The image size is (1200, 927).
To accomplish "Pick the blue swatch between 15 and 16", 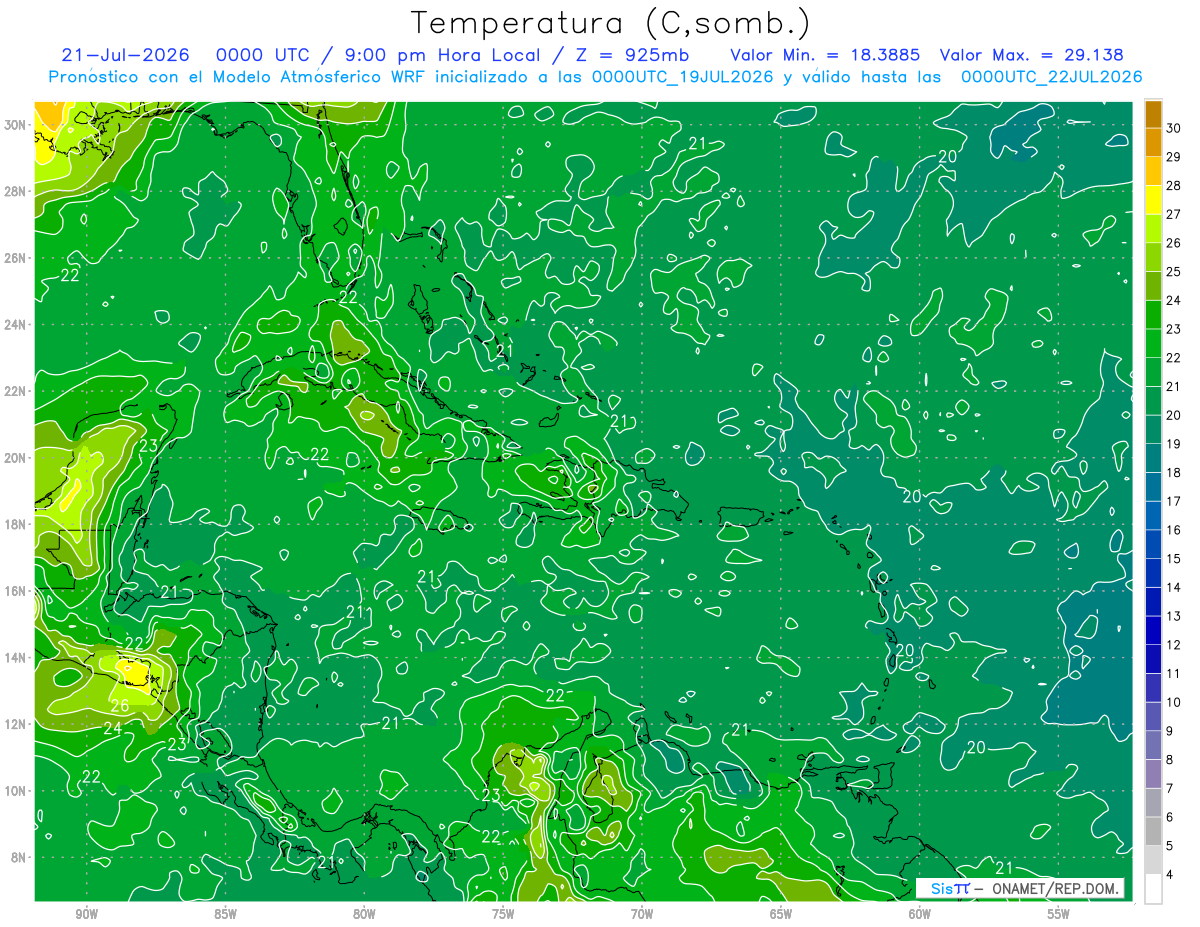I will click(x=1153, y=545).
